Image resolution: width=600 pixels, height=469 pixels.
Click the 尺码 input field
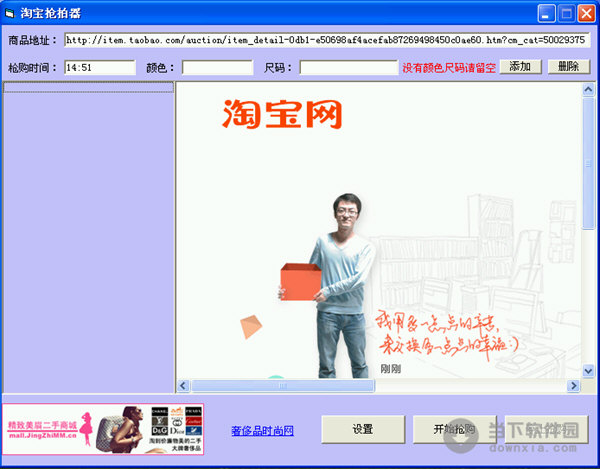[x=349, y=67]
